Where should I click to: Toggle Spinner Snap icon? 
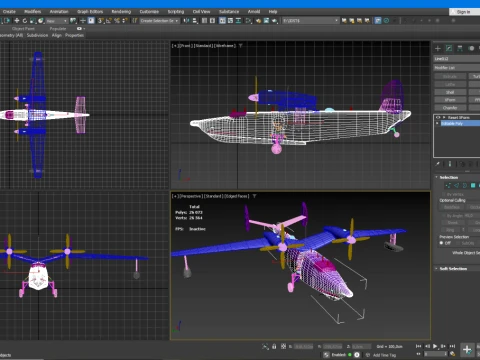[x=125, y=21]
